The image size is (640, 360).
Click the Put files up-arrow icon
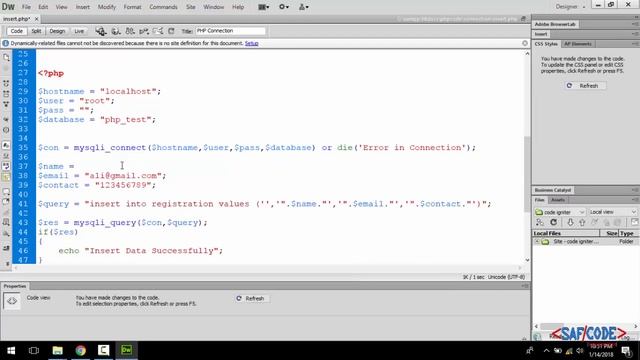pyautogui.click(x=582, y=222)
